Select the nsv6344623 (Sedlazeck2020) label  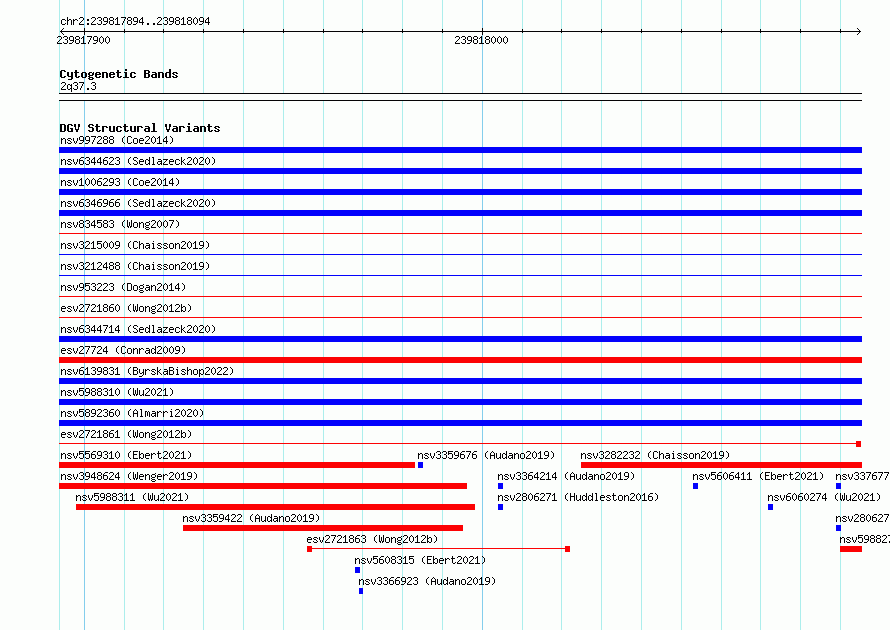pyautogui.click(x=138, y=161)
